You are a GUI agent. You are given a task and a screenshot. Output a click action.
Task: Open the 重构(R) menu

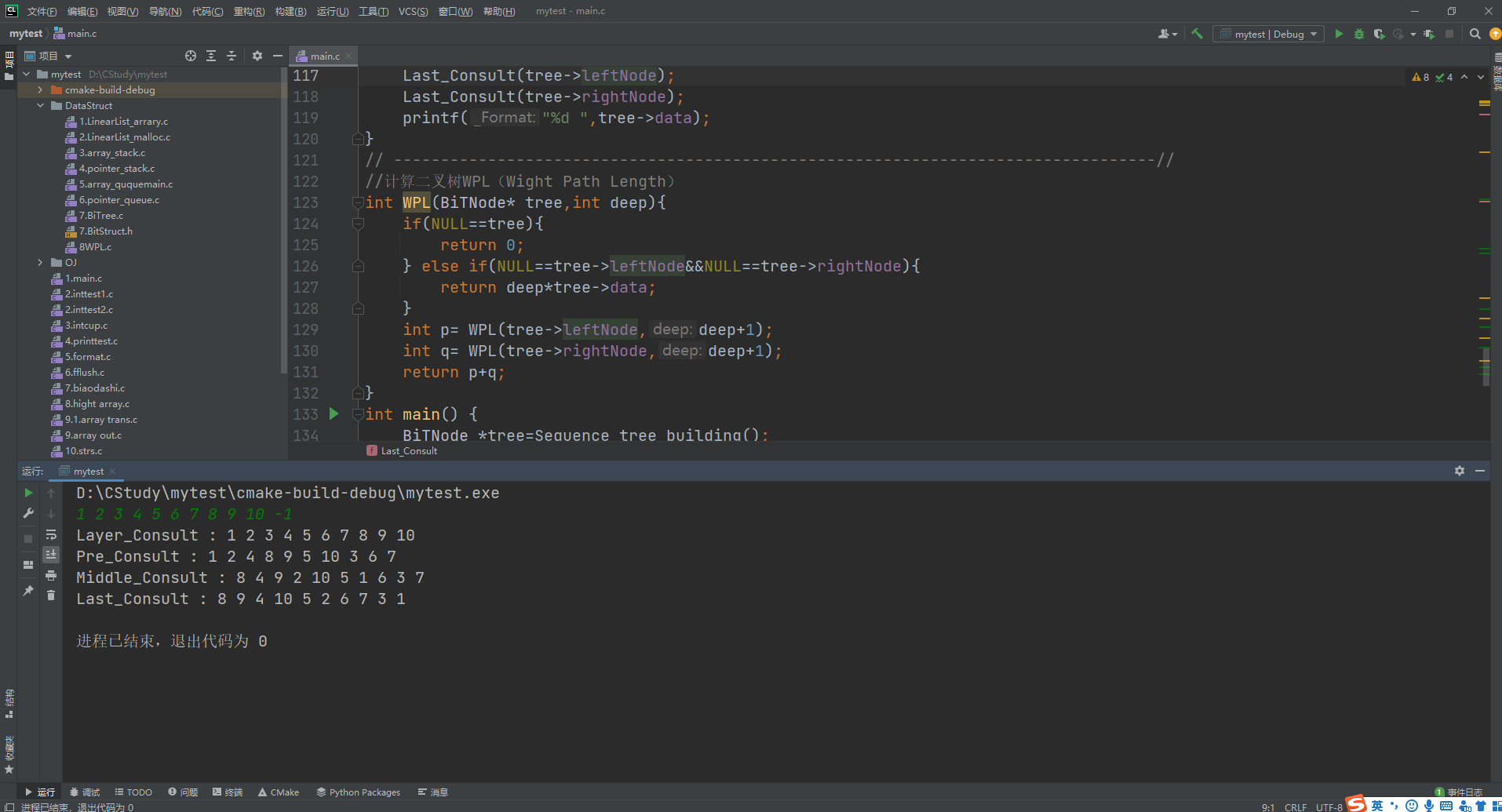249,11
